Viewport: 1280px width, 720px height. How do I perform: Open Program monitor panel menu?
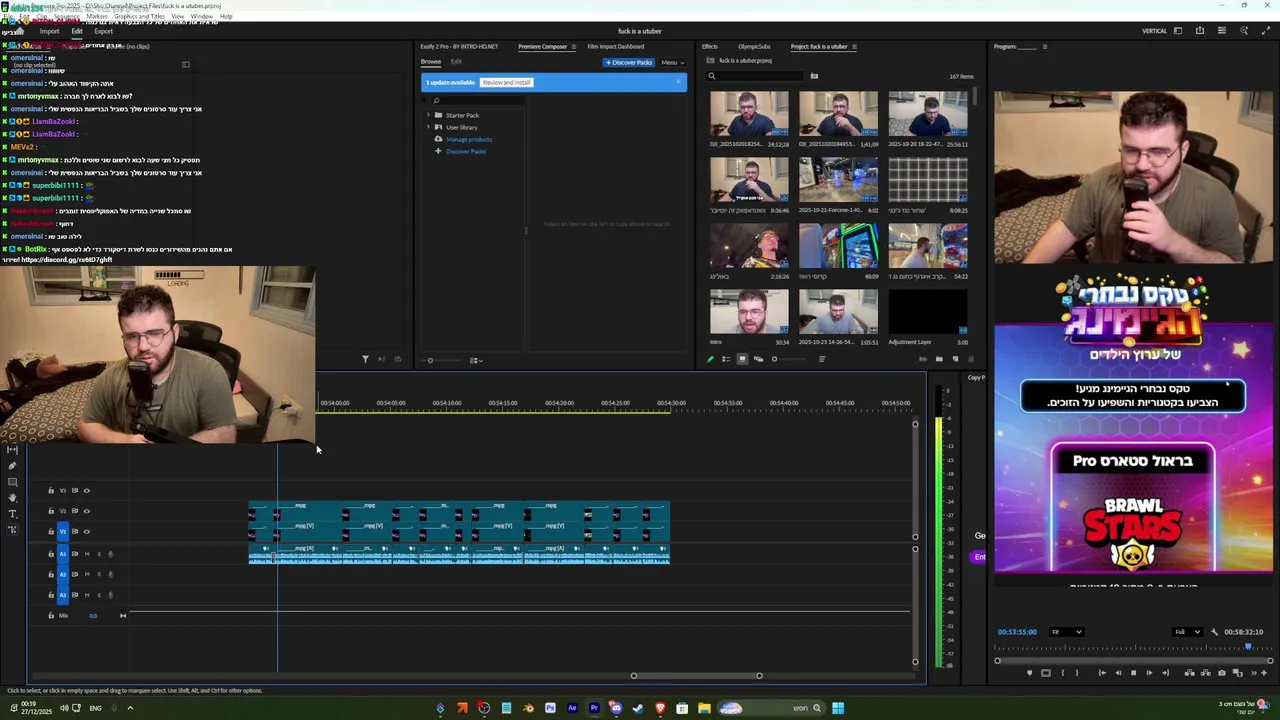tap(1045, 46)
